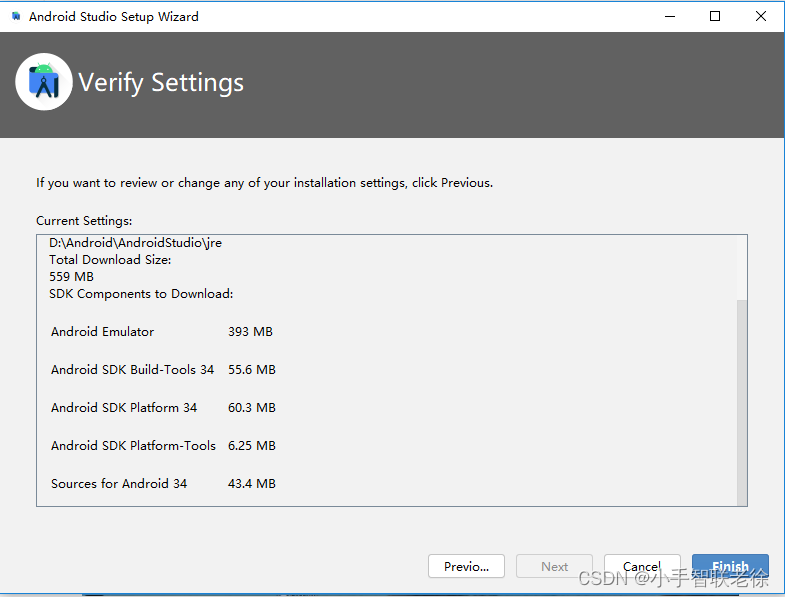Image resolution: width=785 pixels, height=597 pixels.
Task: Click the SDK Components to Download heading
Action: [x=141, y=294]
